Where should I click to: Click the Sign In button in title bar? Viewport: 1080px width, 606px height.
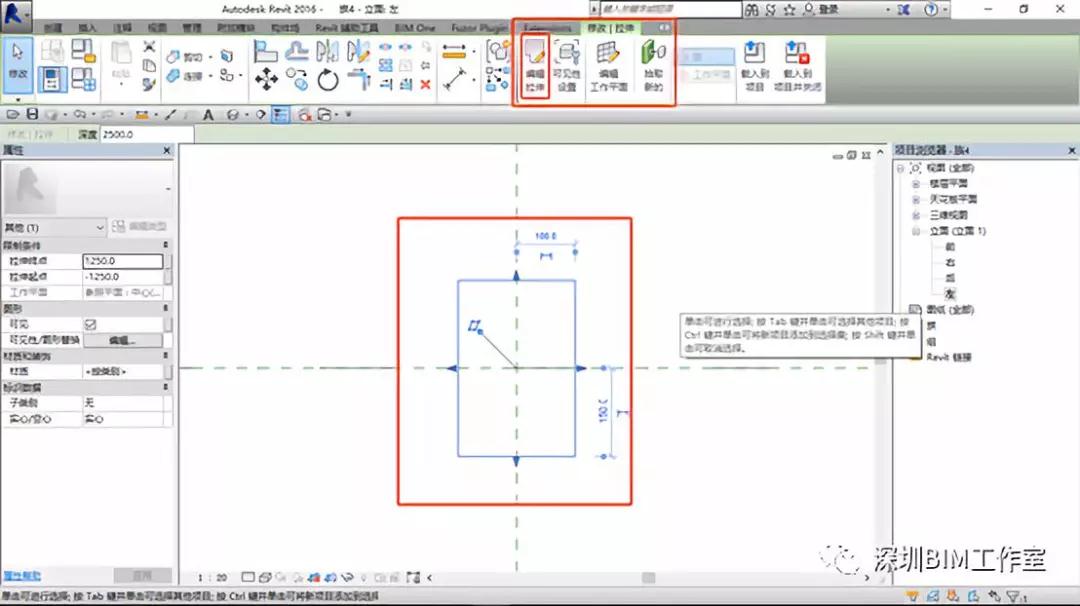[x=821, y=10]
